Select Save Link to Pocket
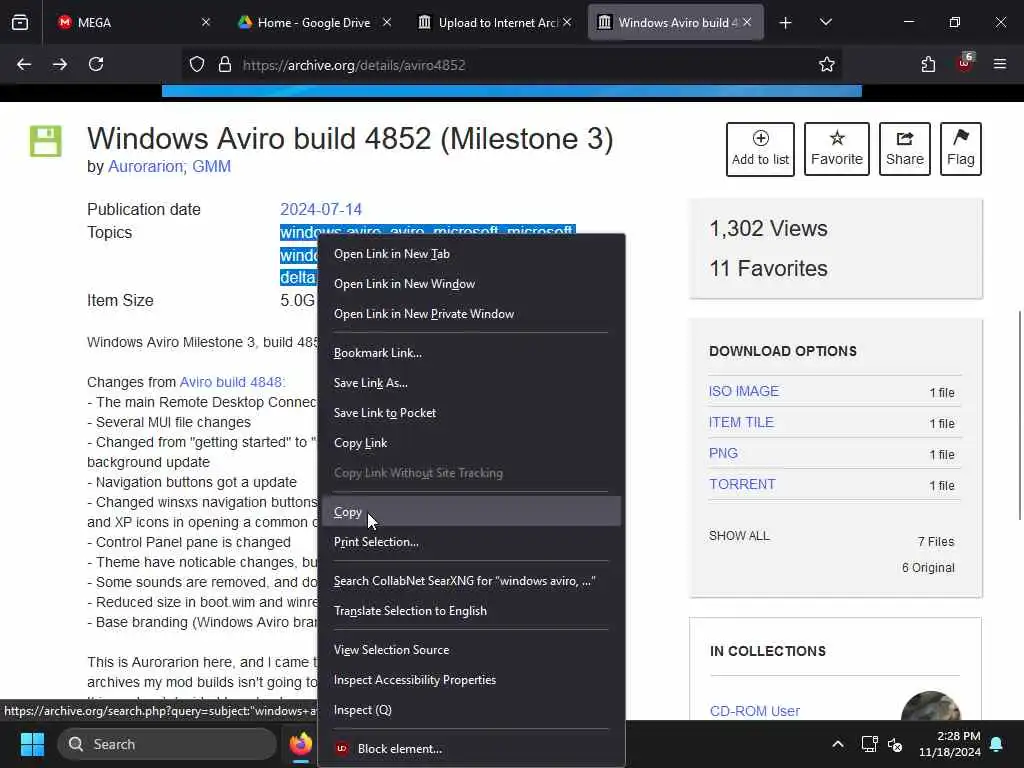This screenshot has height=768, width=1024. [471, 413]
